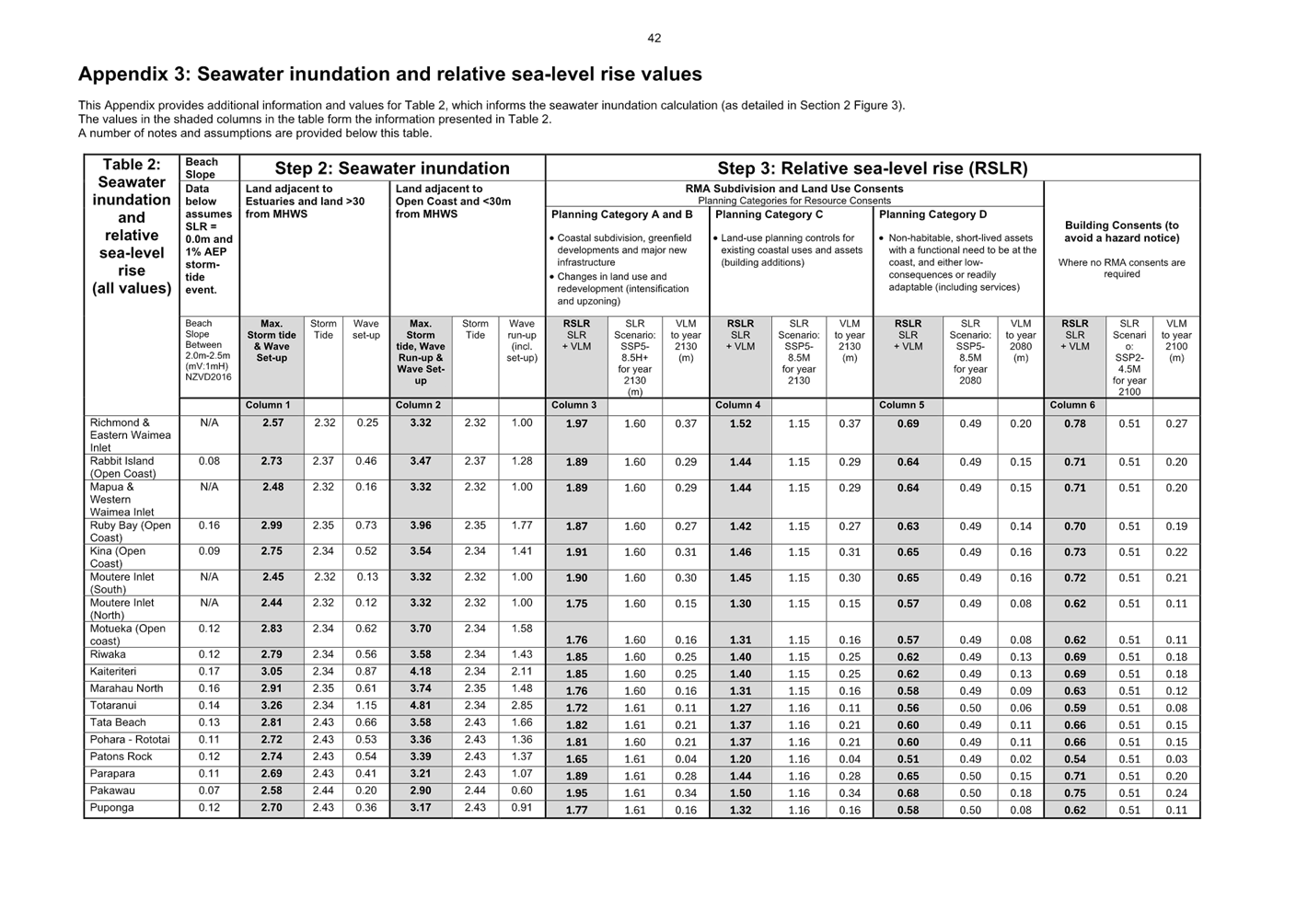This screenshot has width=1308, height=924.
Task: Click the Planning Category D heading
Action: click(x=932, y=214)
